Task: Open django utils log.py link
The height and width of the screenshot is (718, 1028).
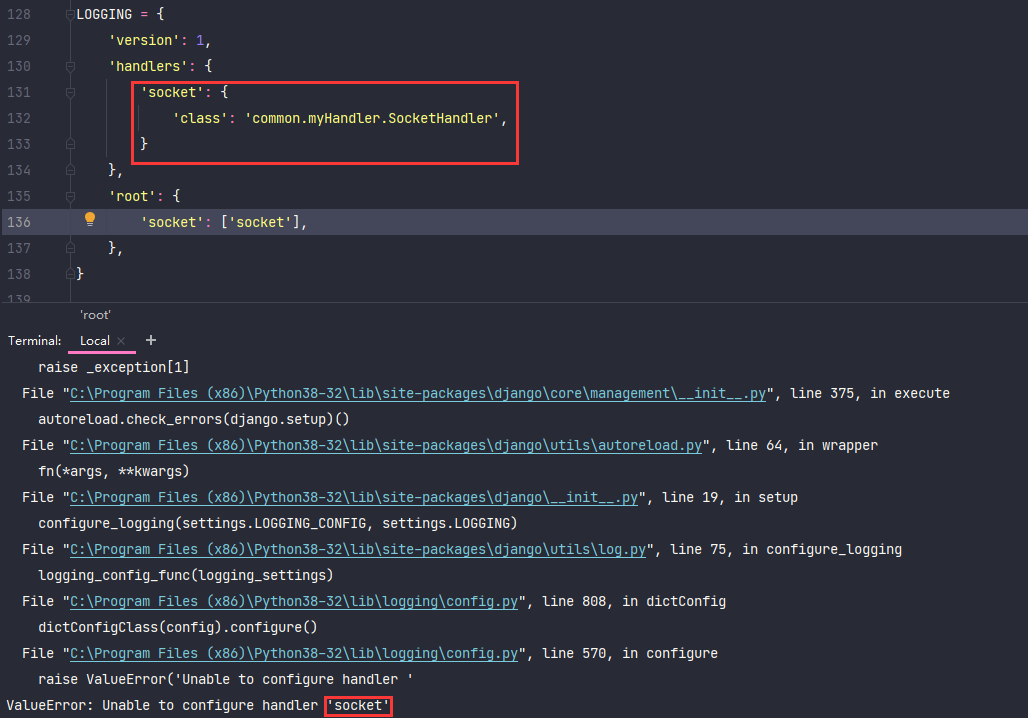Action: click(x=358, y=549)
